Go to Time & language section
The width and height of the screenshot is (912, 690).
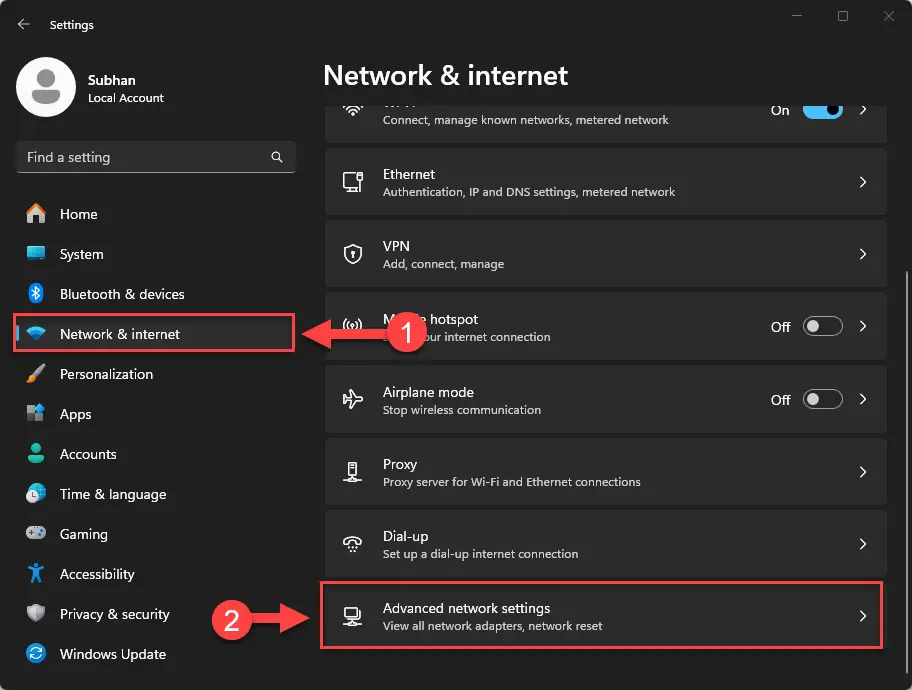point(113,494)
